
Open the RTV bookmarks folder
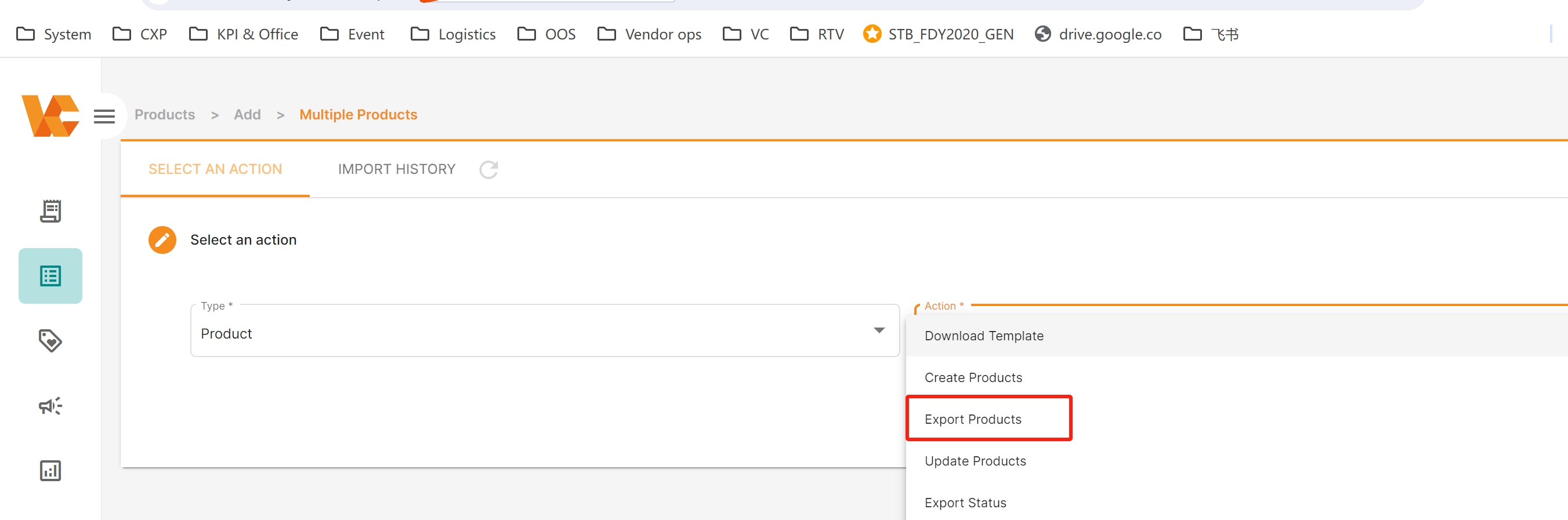[817, 34]
